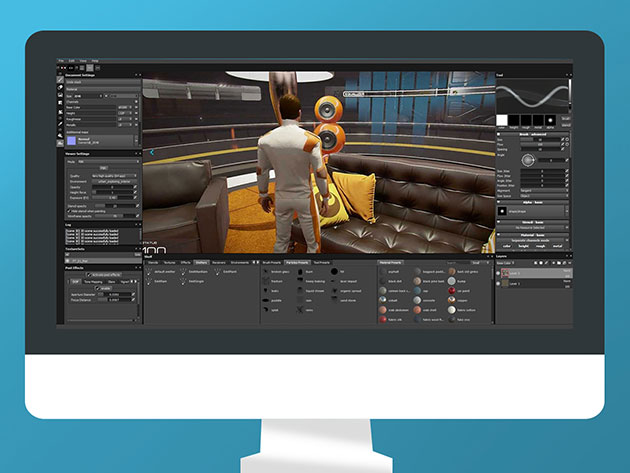The height and width of the screenshot is (473, 630).
Task: Click the pencil icon beside brush Size
Action: (562, 139)
